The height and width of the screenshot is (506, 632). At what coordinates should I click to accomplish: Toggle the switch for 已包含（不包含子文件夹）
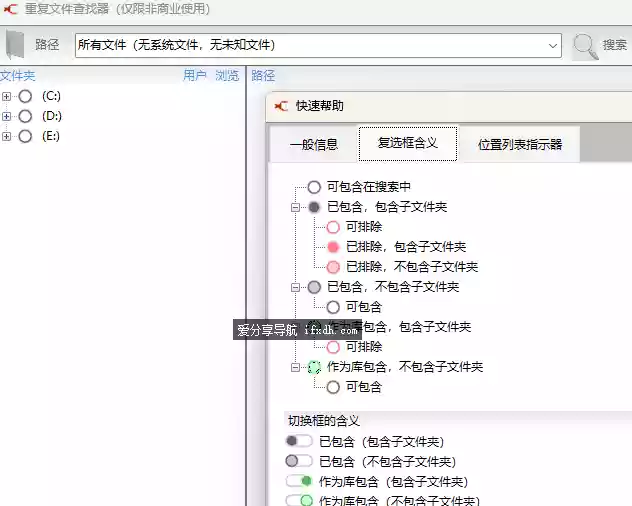299,461
